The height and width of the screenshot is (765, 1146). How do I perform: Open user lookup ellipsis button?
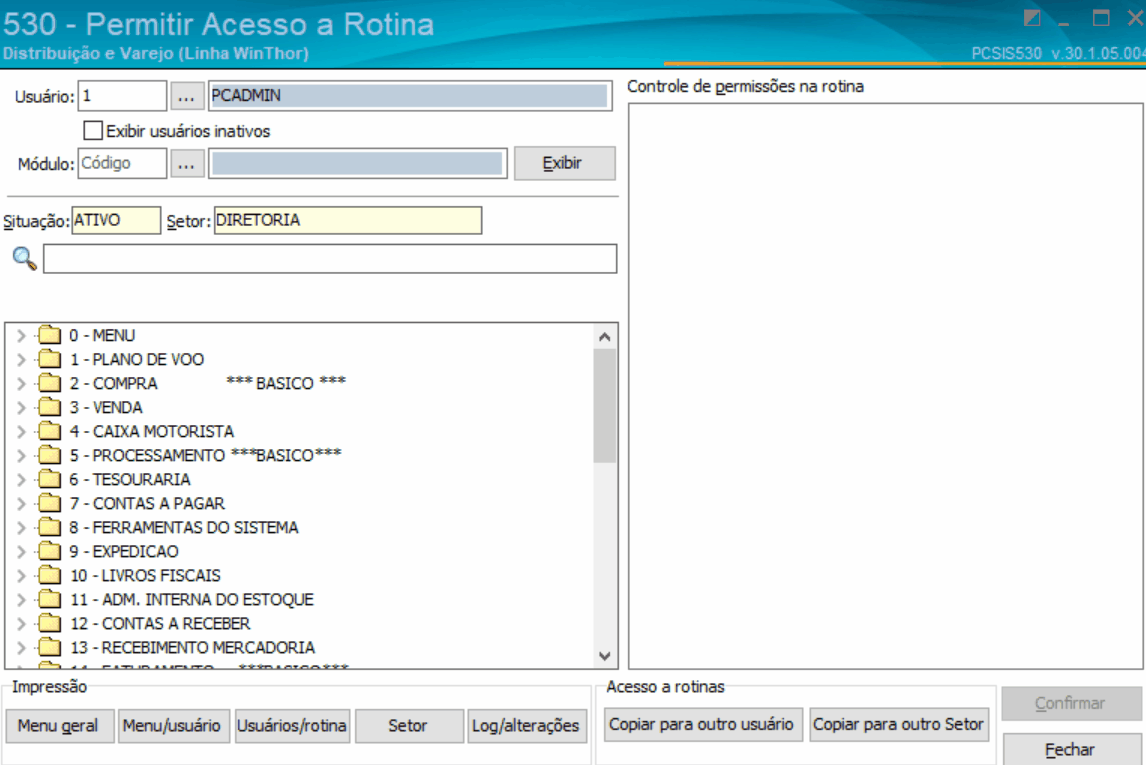point(186,96)
